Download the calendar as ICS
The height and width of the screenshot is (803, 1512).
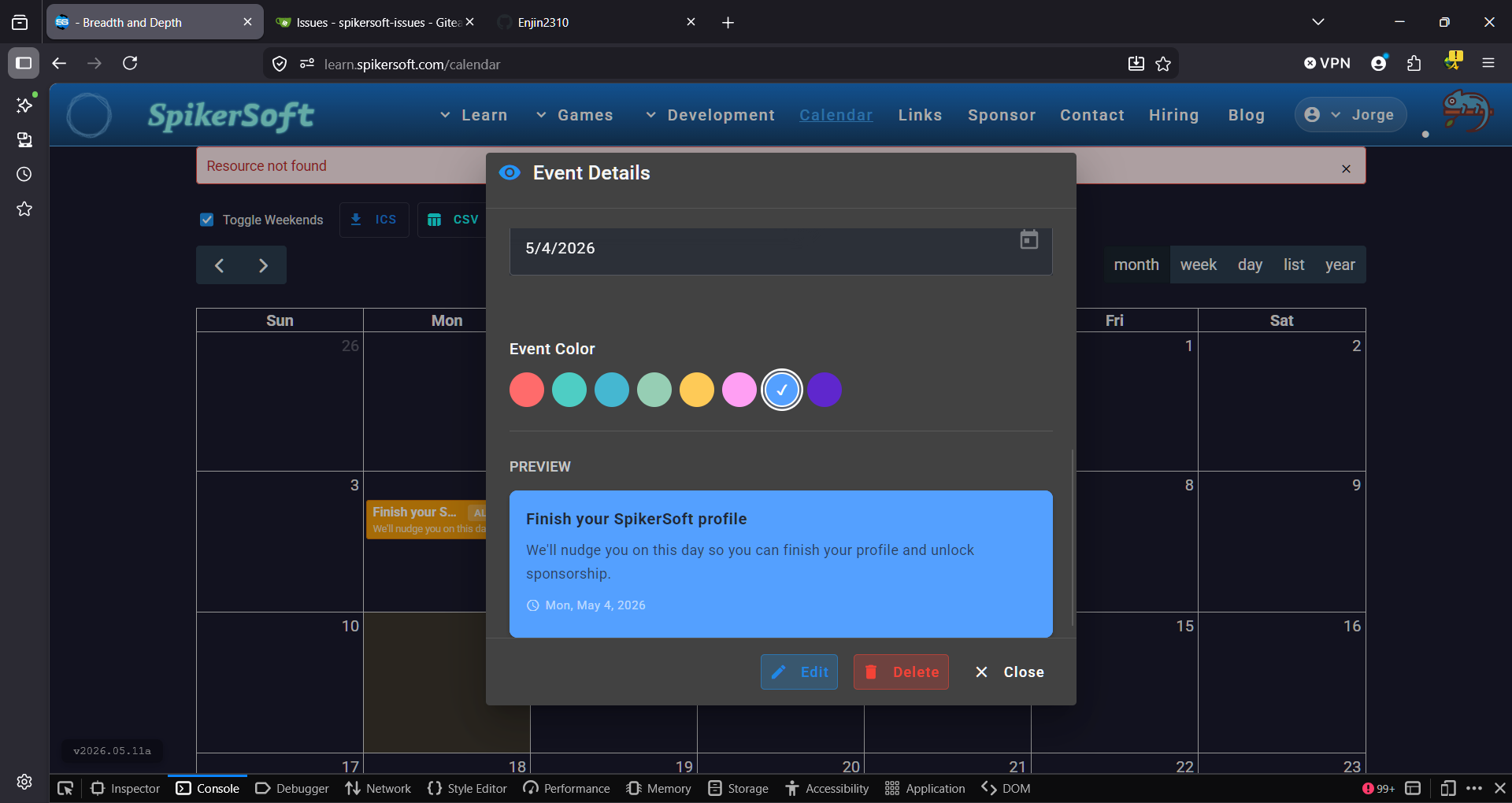point(374,220)
